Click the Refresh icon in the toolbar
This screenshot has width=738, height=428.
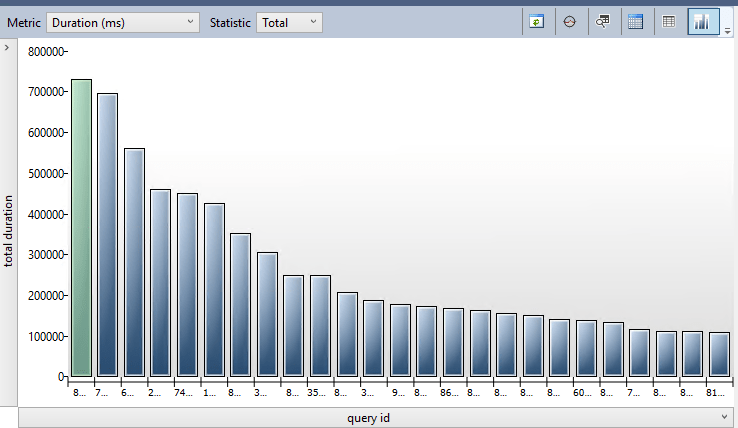tap(537, 21)
